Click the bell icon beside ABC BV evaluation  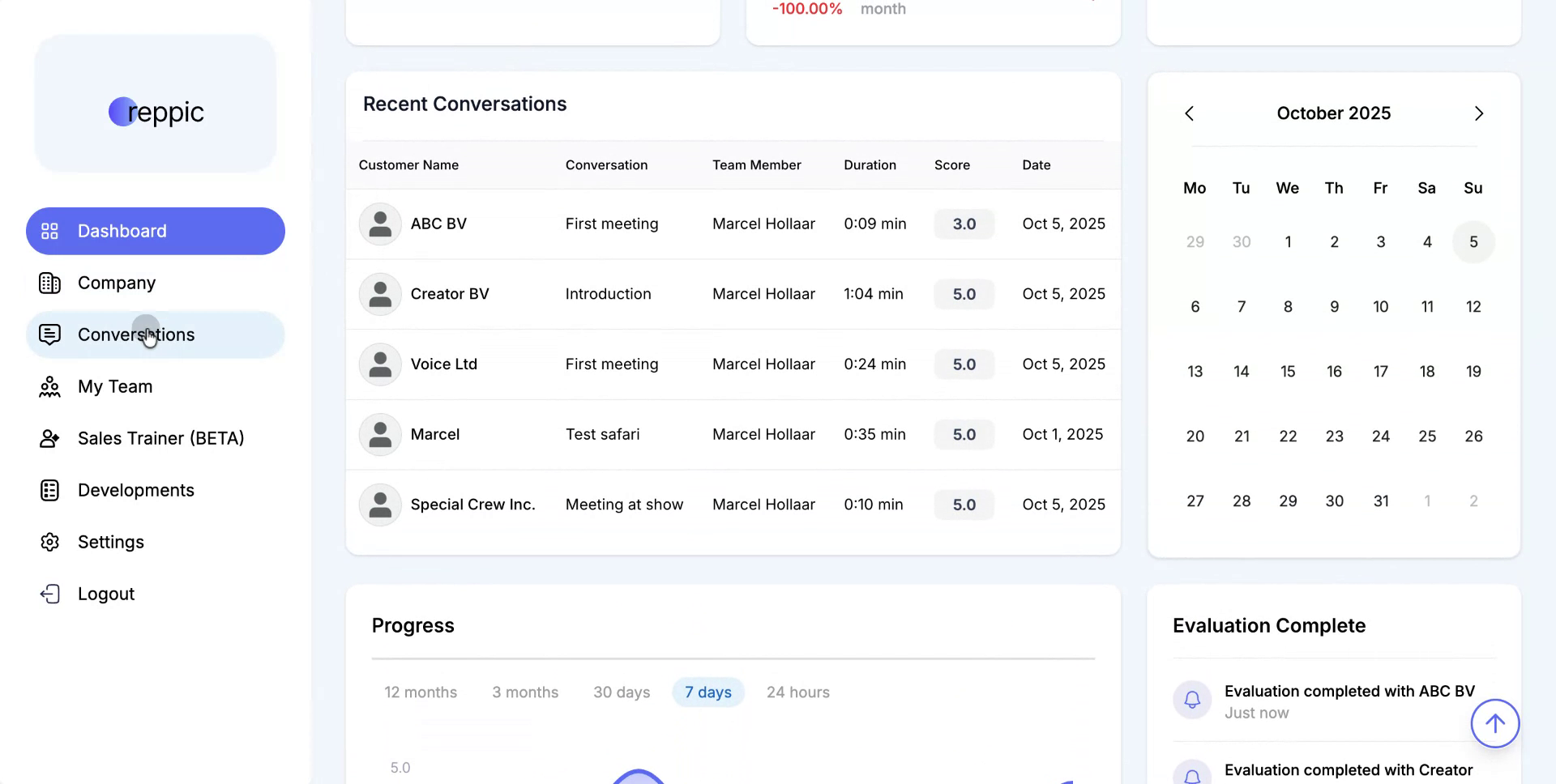[1192, 700]
